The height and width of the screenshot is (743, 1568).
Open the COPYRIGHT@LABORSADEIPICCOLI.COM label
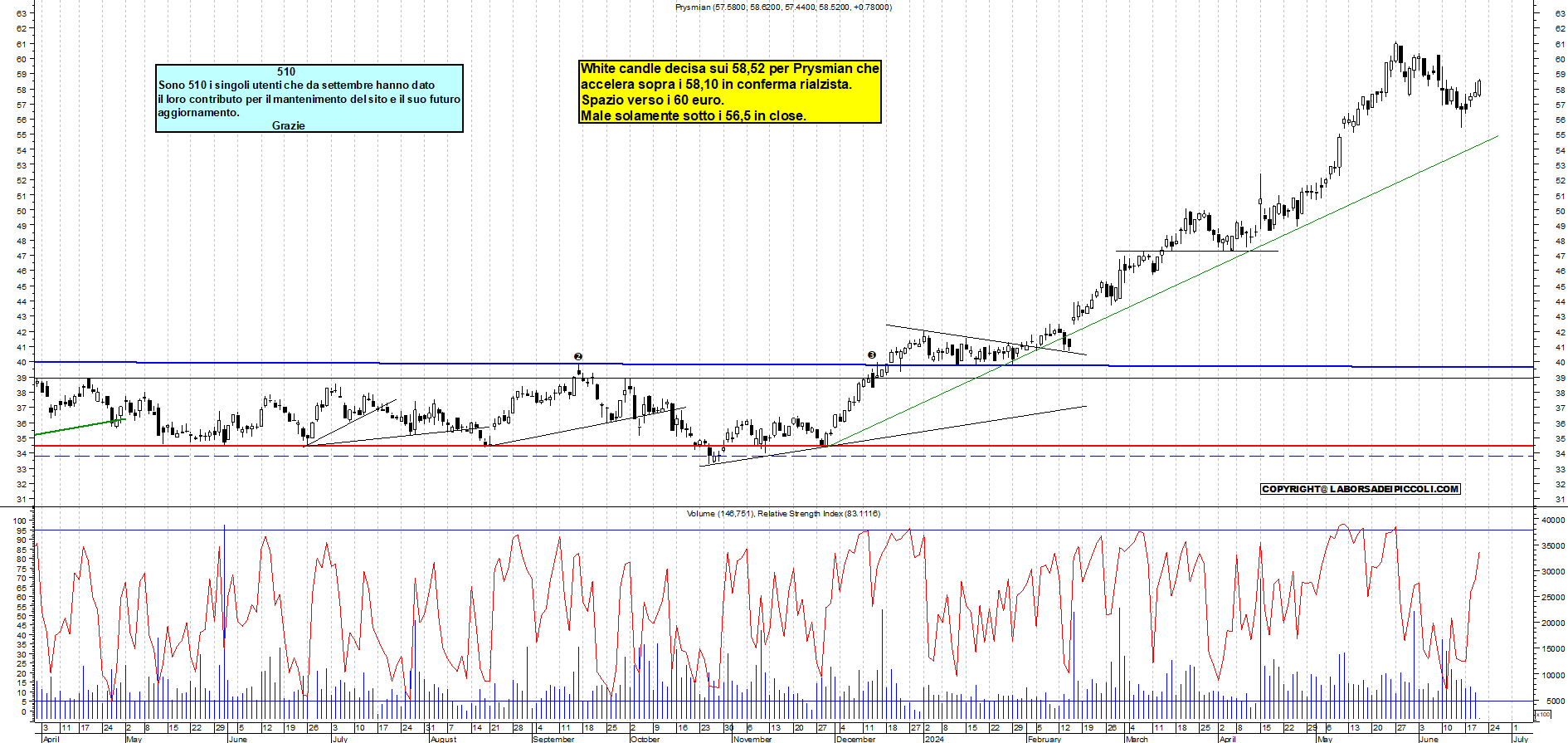click(x=1360, y=489)
